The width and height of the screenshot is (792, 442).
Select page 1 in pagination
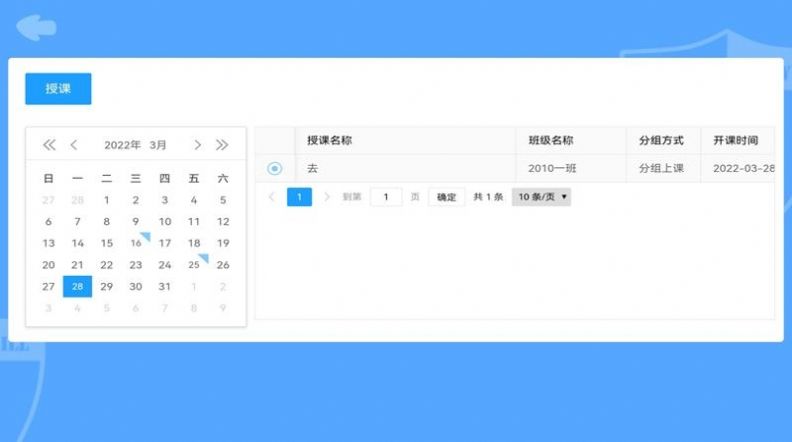(x=299, y=197)
